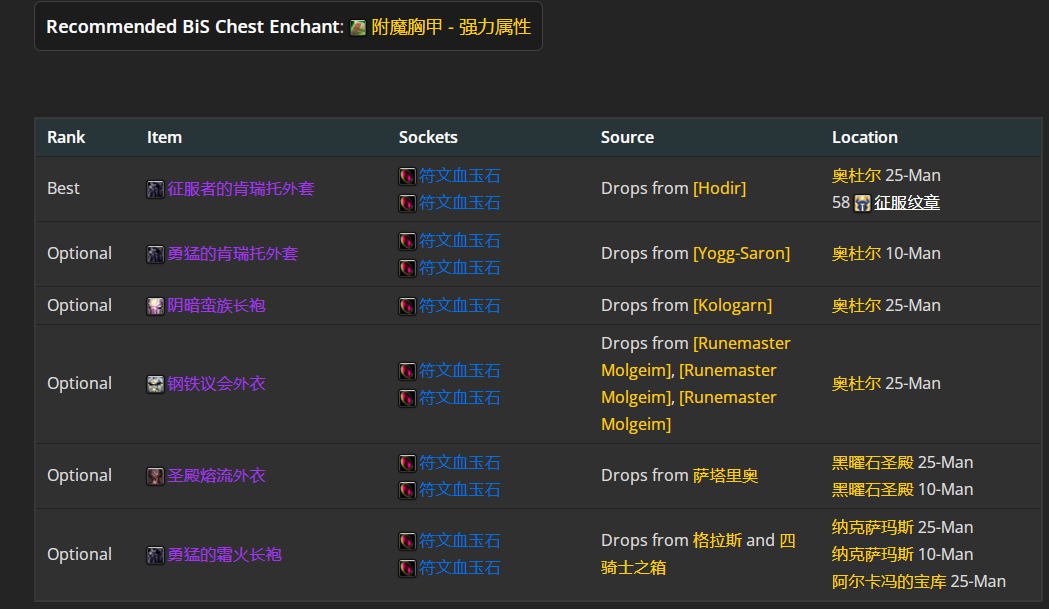This screenshot has height=609, width=1049.
Task: Follow the 征服纹章 underlined link
Action: [907, 203]
